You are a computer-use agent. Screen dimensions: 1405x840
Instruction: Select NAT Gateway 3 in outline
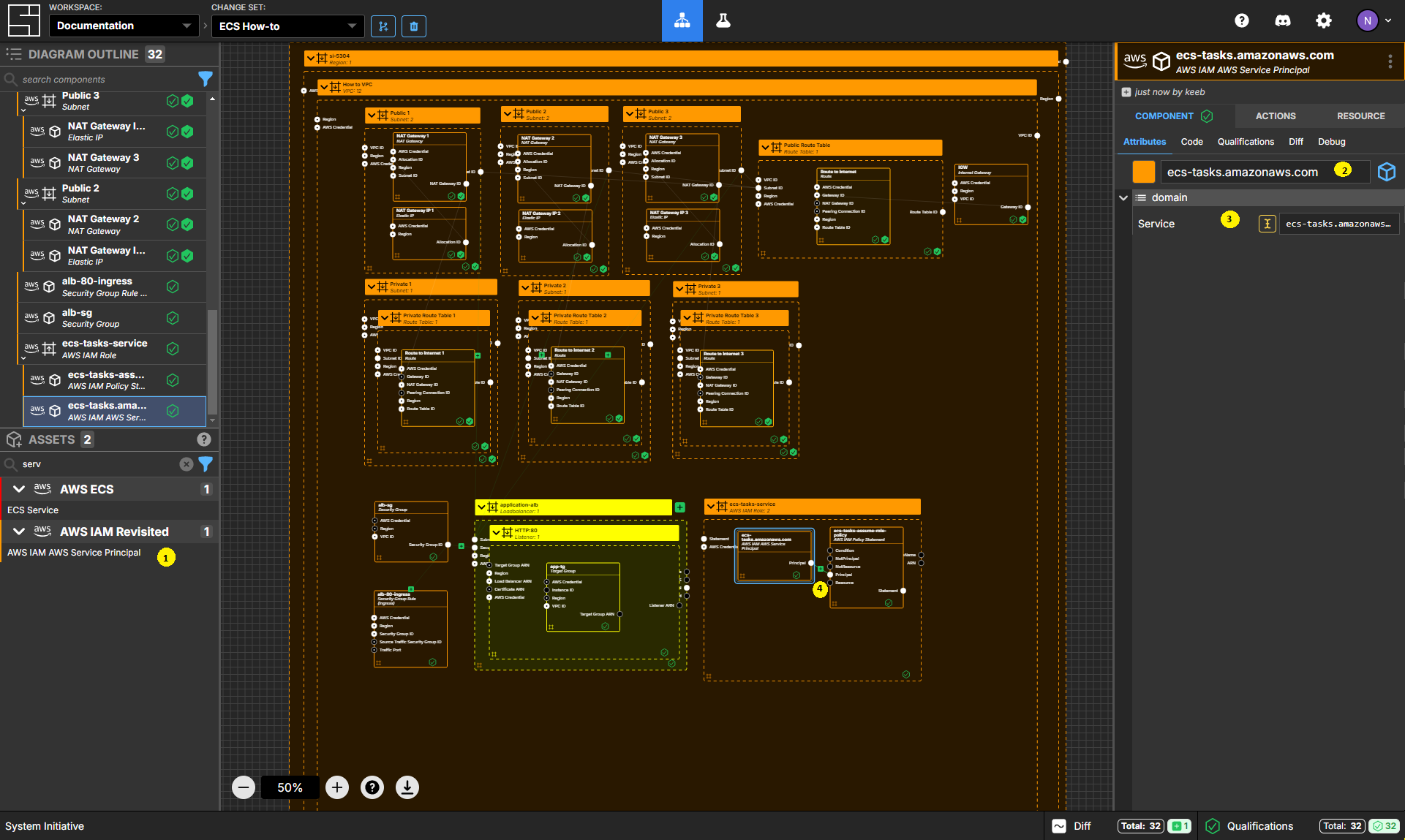tap(115, 163)
